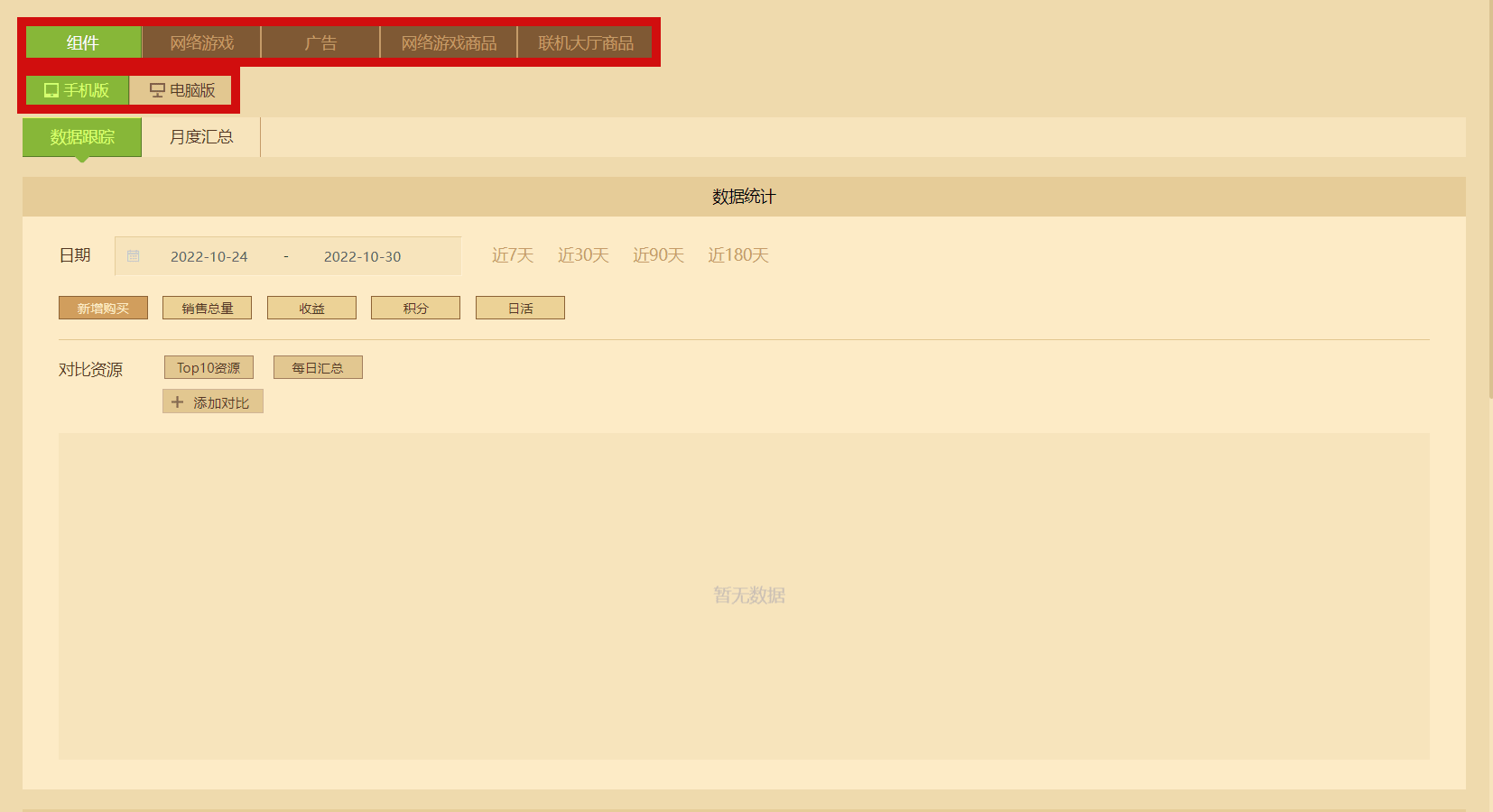Viewport: 1493px width, 812px height.
Task: Select the 销售总量 metric button
Action: coord(208,308)
